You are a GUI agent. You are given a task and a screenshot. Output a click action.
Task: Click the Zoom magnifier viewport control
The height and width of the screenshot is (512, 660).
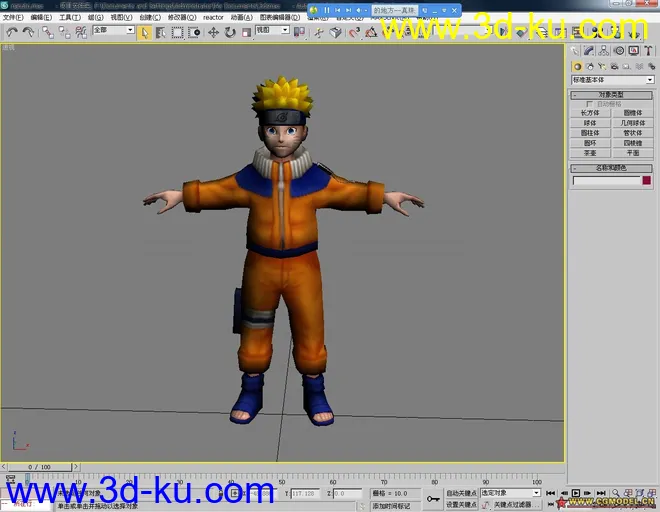tap(616, 493)
